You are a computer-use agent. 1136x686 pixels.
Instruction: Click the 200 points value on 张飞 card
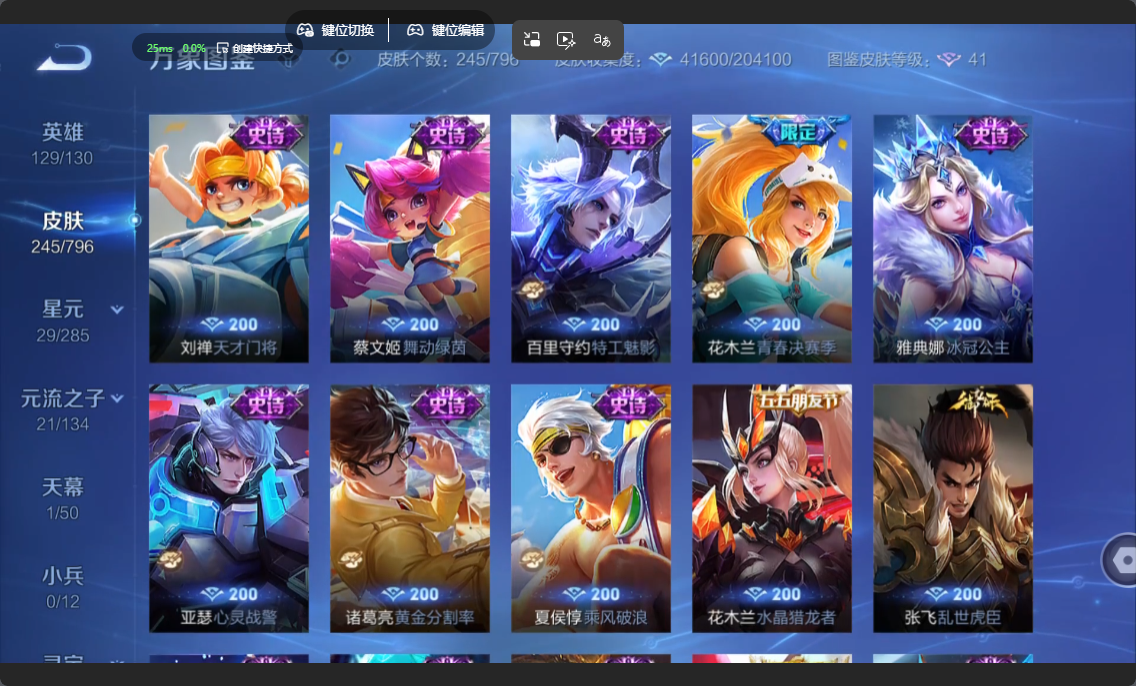(967, 594)
